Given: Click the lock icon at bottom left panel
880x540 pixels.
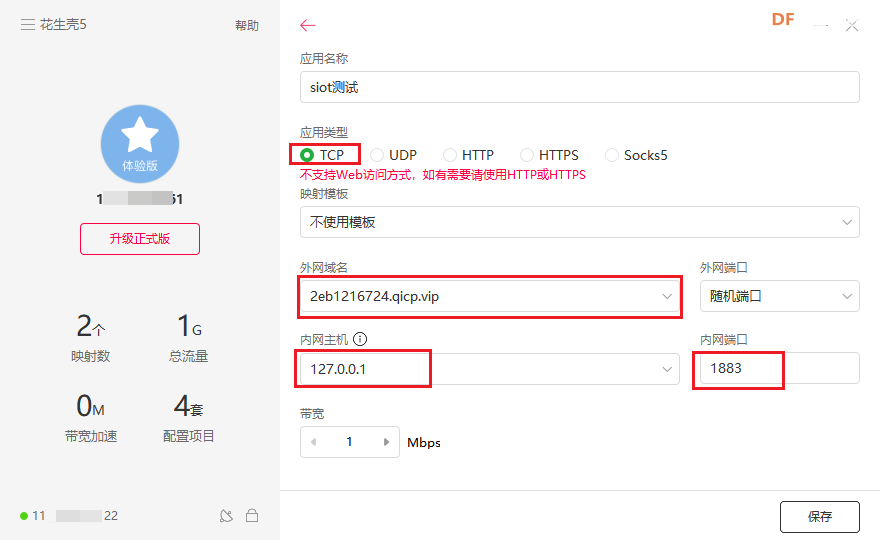Looking at the screenshot, I should [x=252, y=516].
